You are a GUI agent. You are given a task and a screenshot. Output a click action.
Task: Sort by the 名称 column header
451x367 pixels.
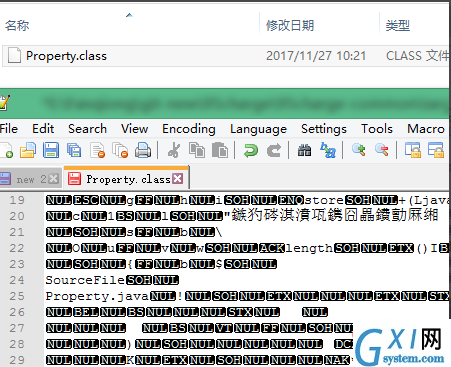tap(17, 25)
